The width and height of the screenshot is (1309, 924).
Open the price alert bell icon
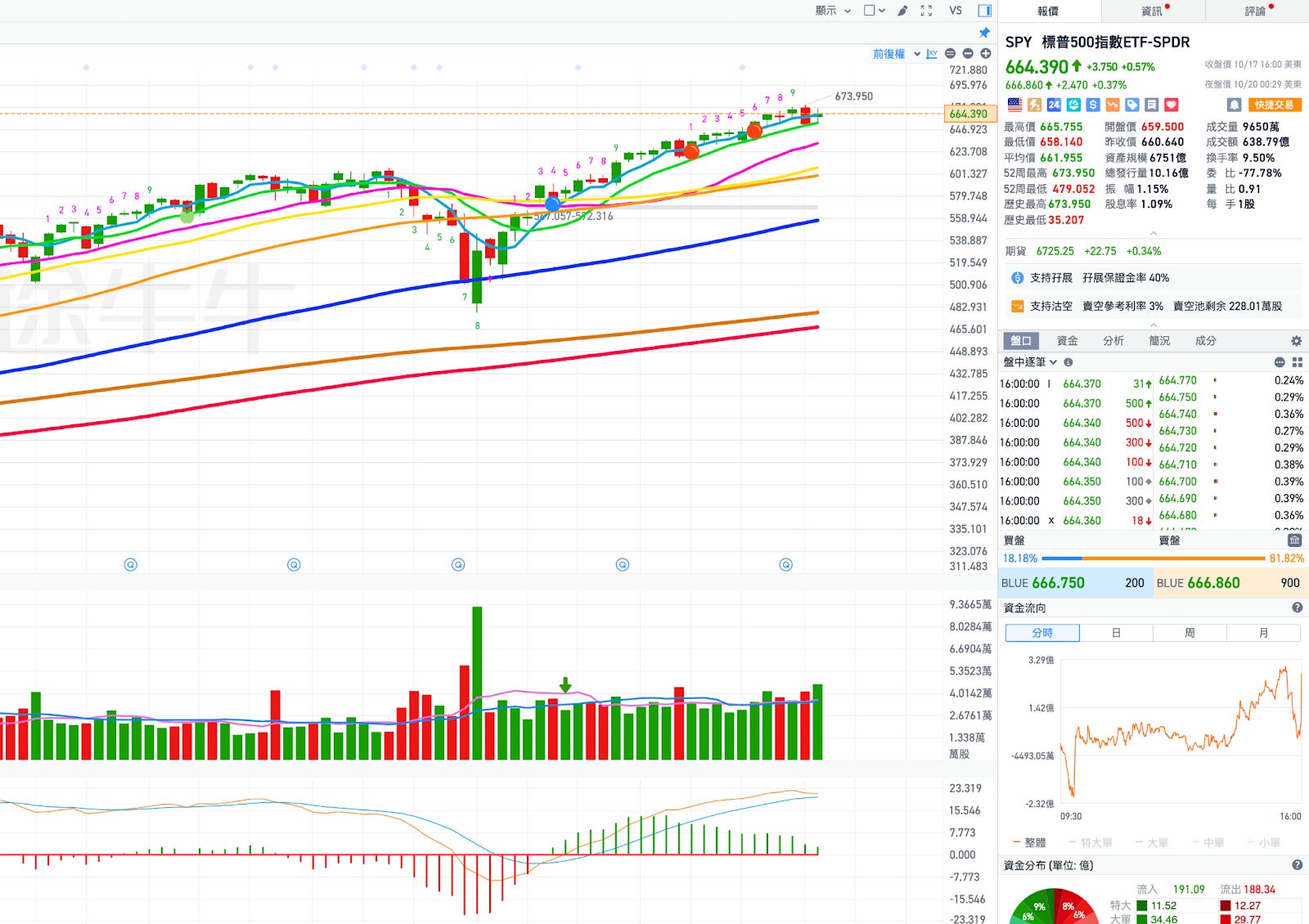point(1235,105)
